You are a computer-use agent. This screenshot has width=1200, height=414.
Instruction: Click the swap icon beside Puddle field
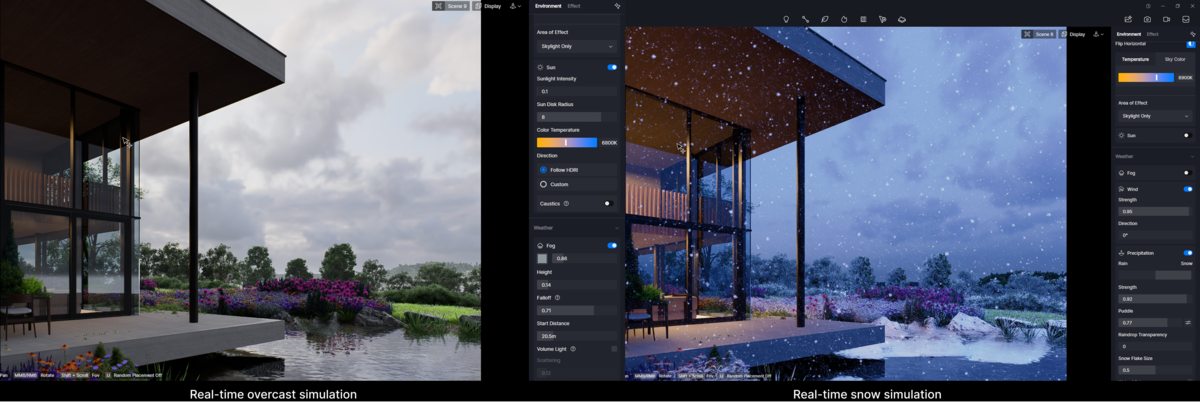1189,323
